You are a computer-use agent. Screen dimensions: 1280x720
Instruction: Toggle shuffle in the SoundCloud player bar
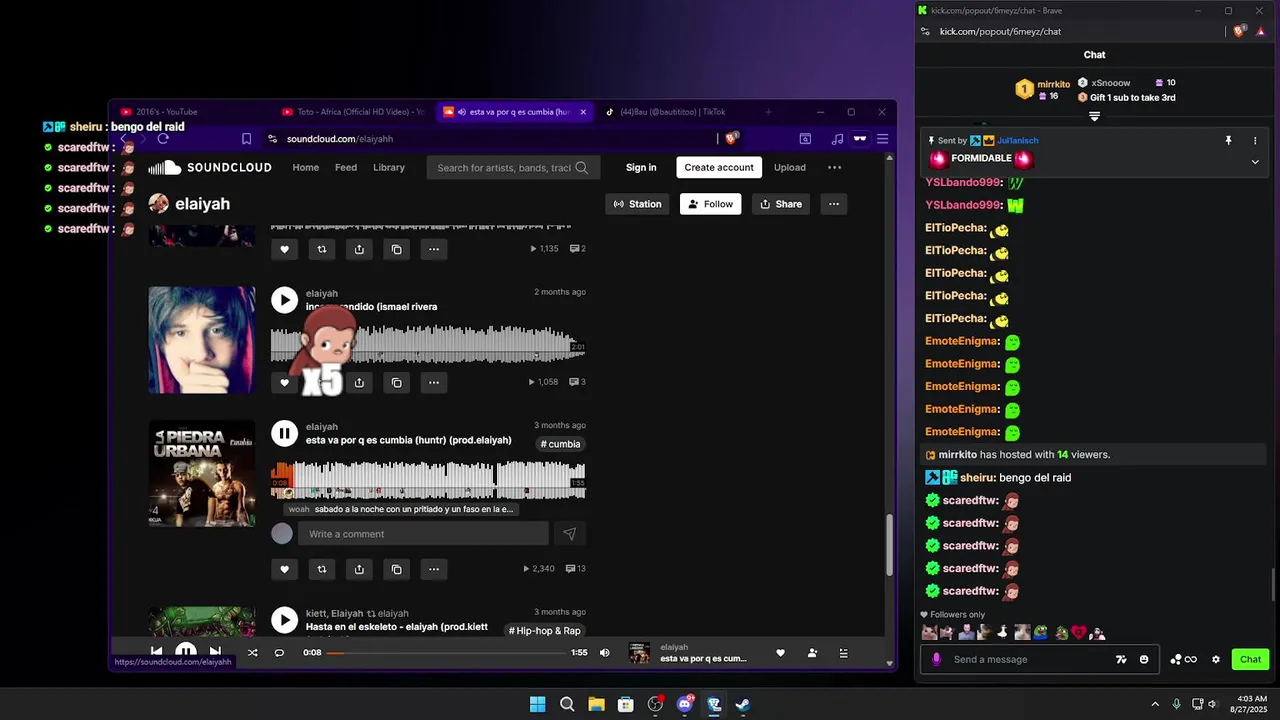252,653
